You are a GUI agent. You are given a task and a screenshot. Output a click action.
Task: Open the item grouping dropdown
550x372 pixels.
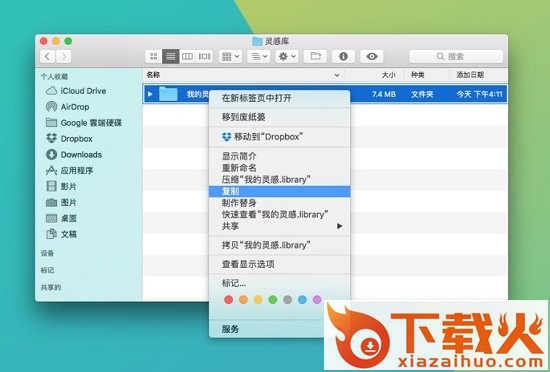tap(230, 56)
